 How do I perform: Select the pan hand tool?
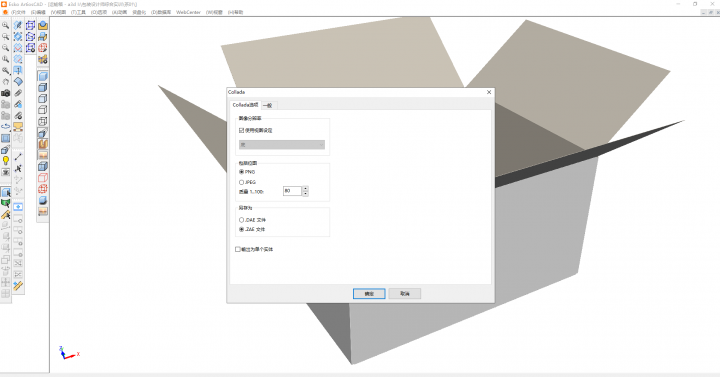tap(6, 82)
